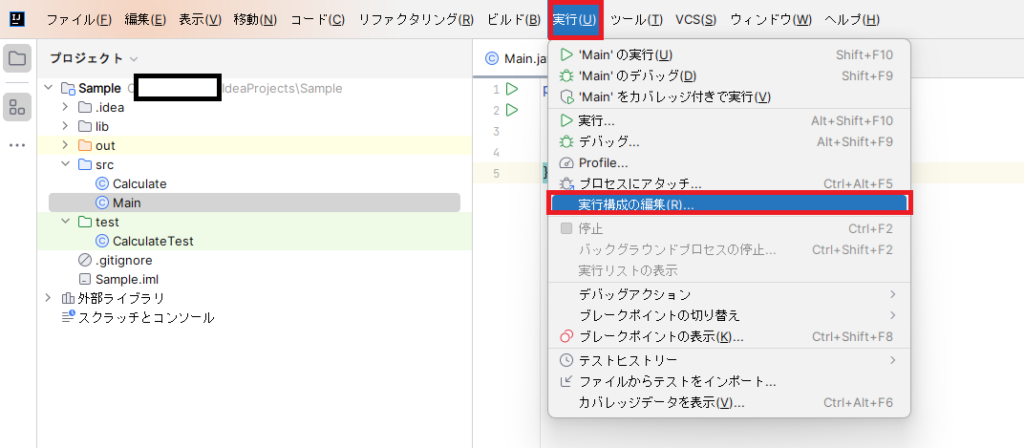Screen dimensions: 1024x448
Task: Open the Structure tool window icon
Action: click(x=17, y=106)
